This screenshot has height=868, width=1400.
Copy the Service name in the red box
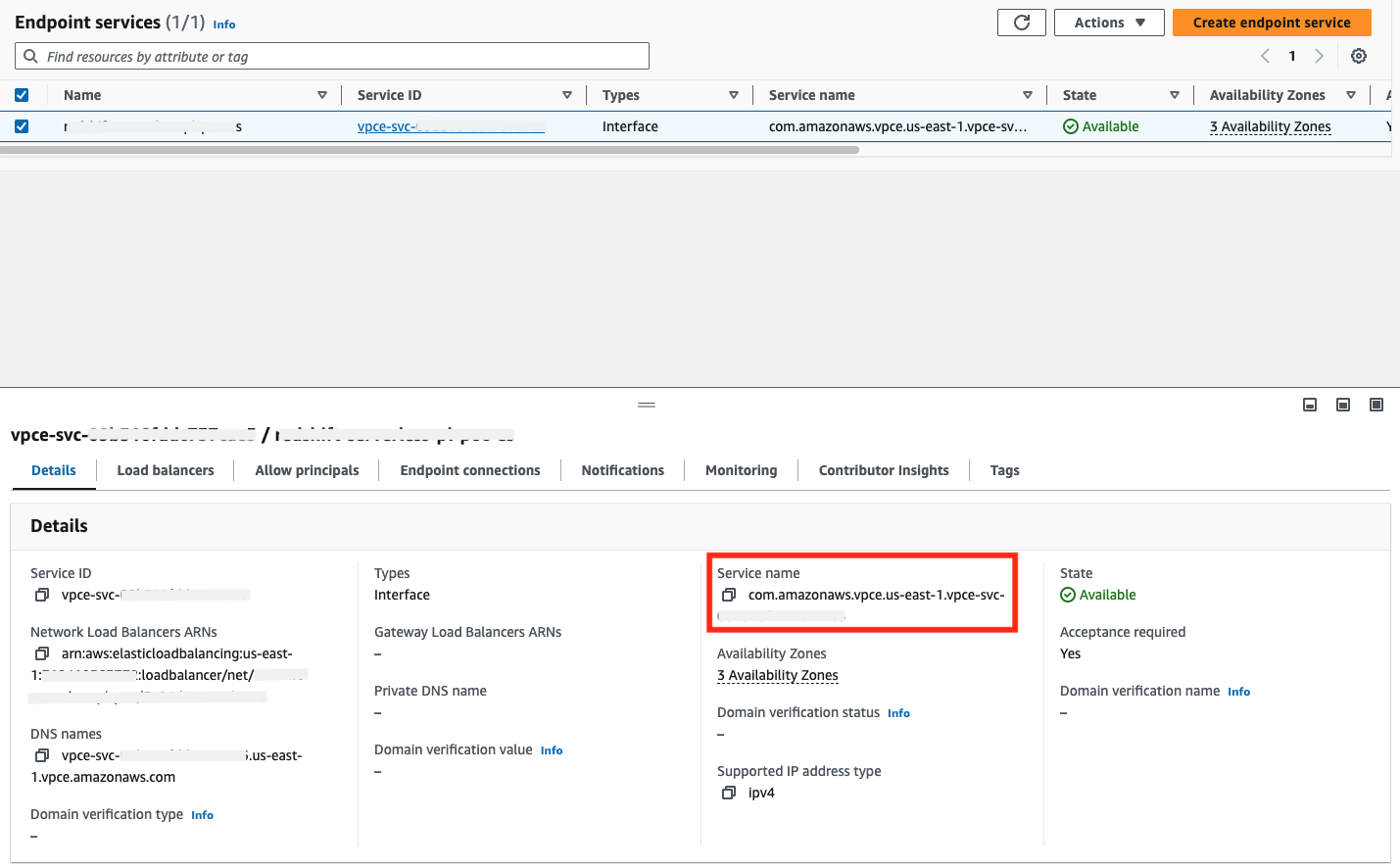pyautogui.click(x=729, y=594)
